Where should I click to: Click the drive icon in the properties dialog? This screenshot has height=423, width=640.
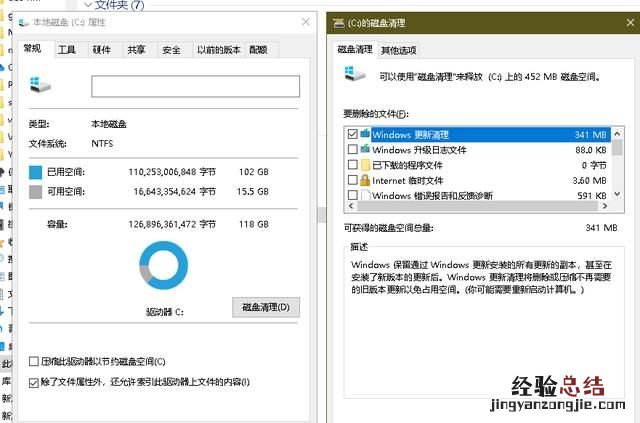point(36,86)
